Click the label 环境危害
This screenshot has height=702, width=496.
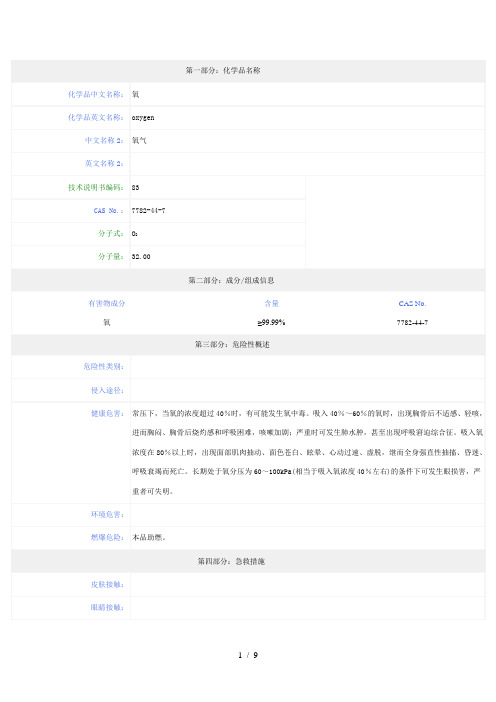click(107, 514)
